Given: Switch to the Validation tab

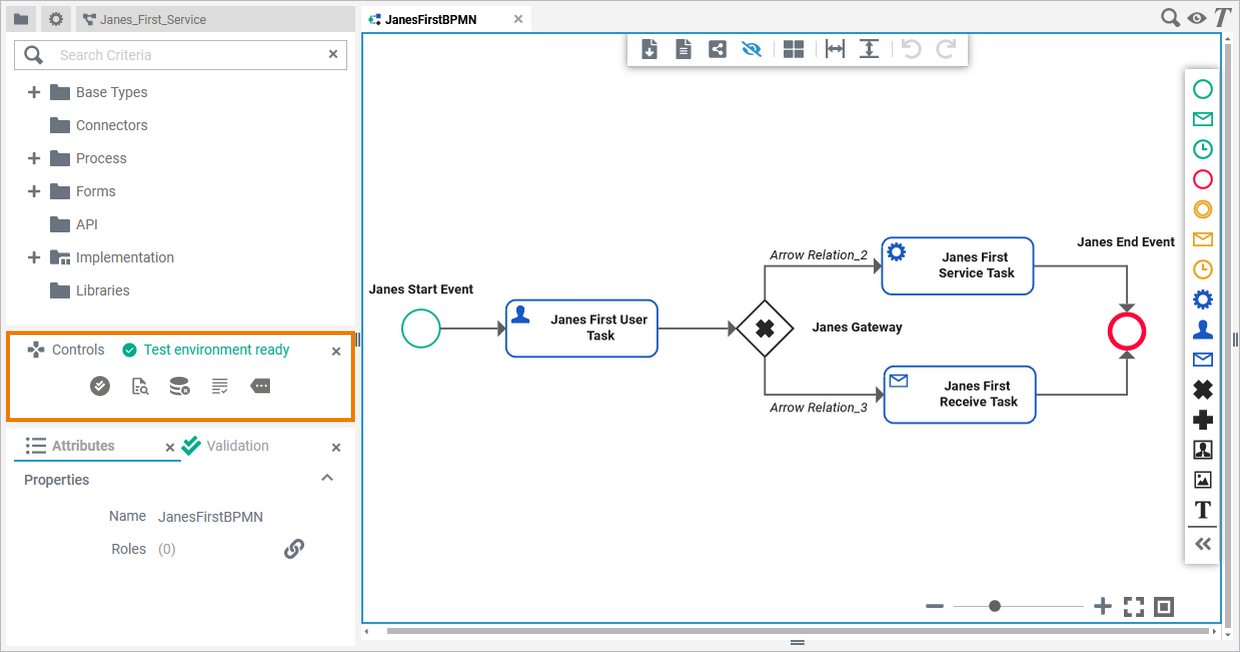Looking at the screenshot, I should pos(237,446).
